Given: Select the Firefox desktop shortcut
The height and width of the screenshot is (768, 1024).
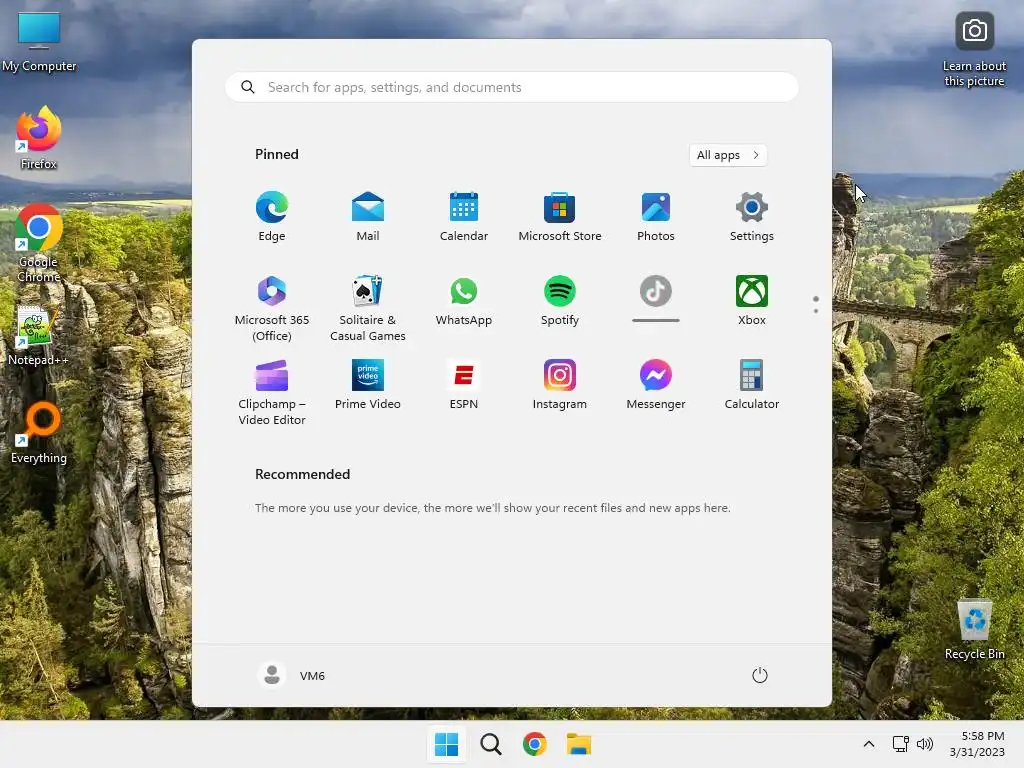Looking at the screenshot, I should click(39, 138).
